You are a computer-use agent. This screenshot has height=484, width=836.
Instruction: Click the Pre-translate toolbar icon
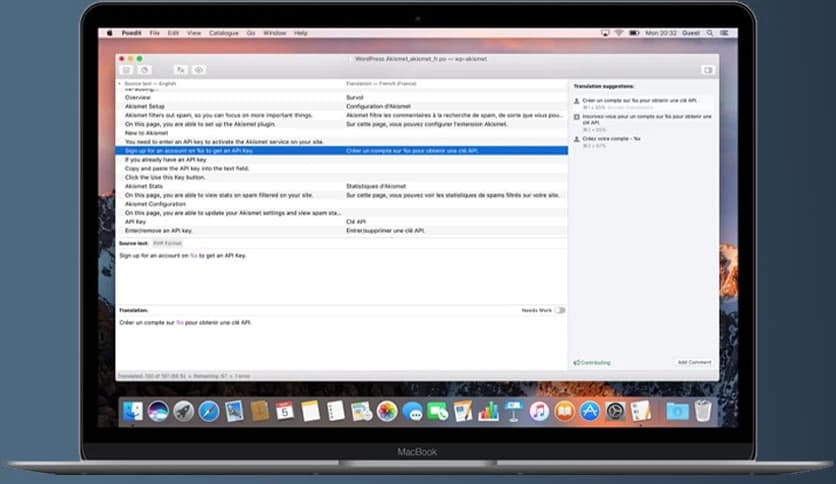[180, 70]
